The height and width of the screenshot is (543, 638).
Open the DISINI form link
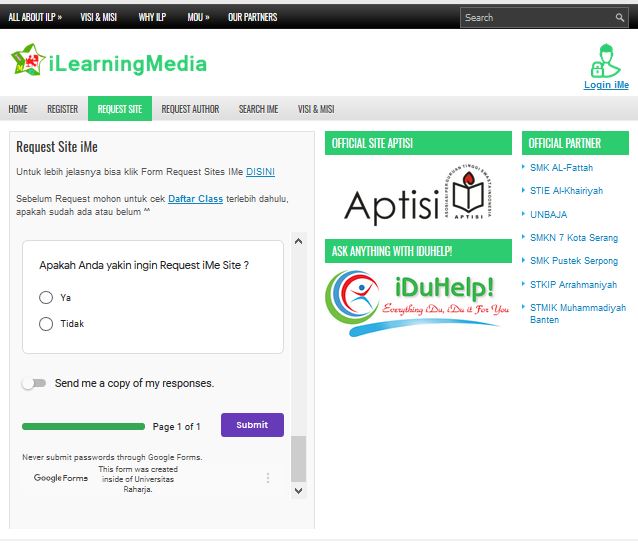[x=260, y=172]
